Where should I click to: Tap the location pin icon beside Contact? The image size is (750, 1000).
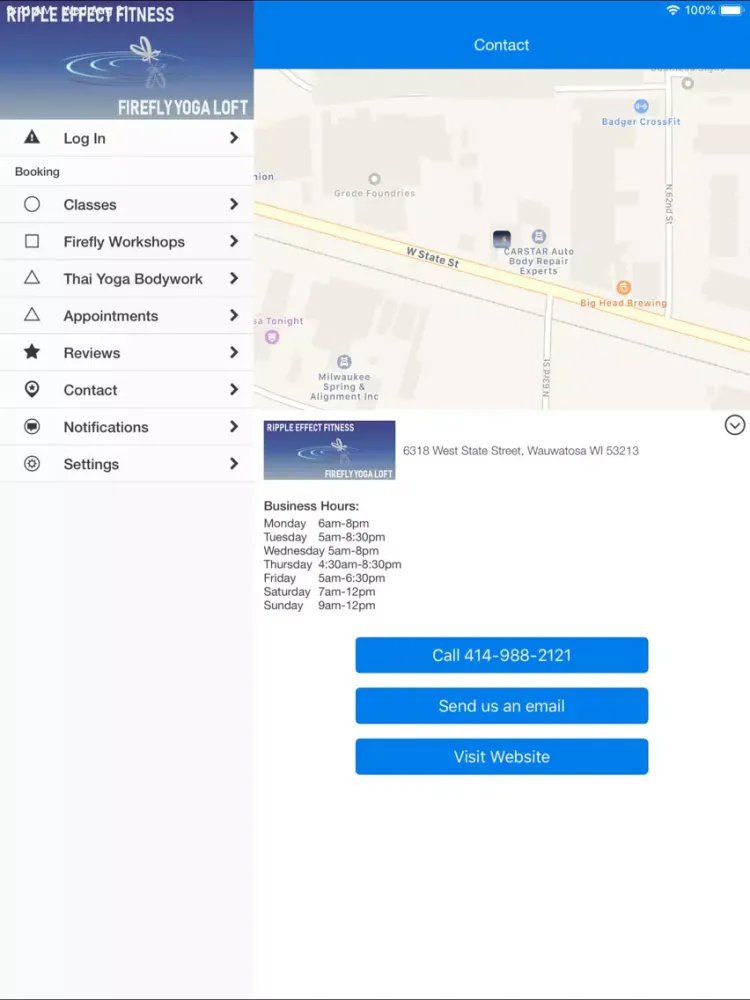[x=32, y=389]
